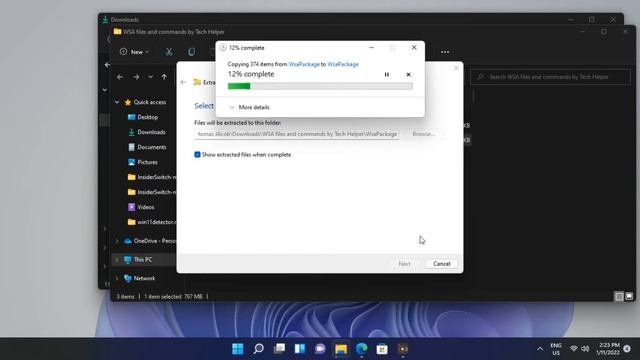Image resolution: width=640 pixels, height=360 pixels.
Task: Pause the file copy operation
Action: 387,75
